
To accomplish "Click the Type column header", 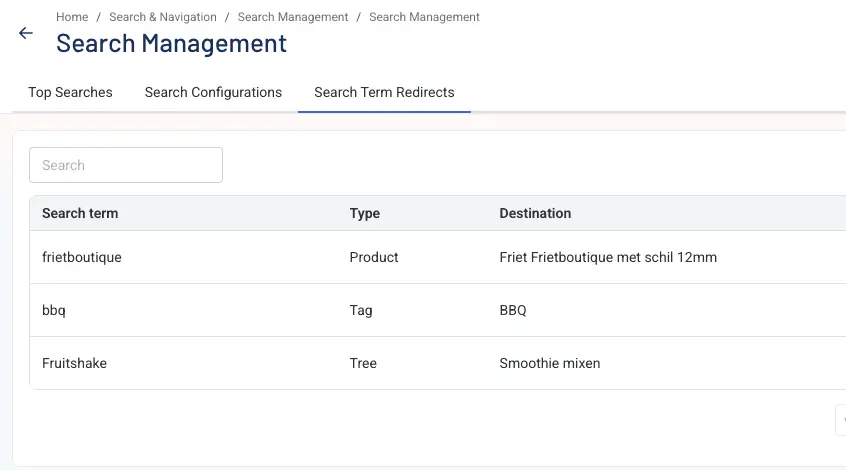I will click(364, 213).
